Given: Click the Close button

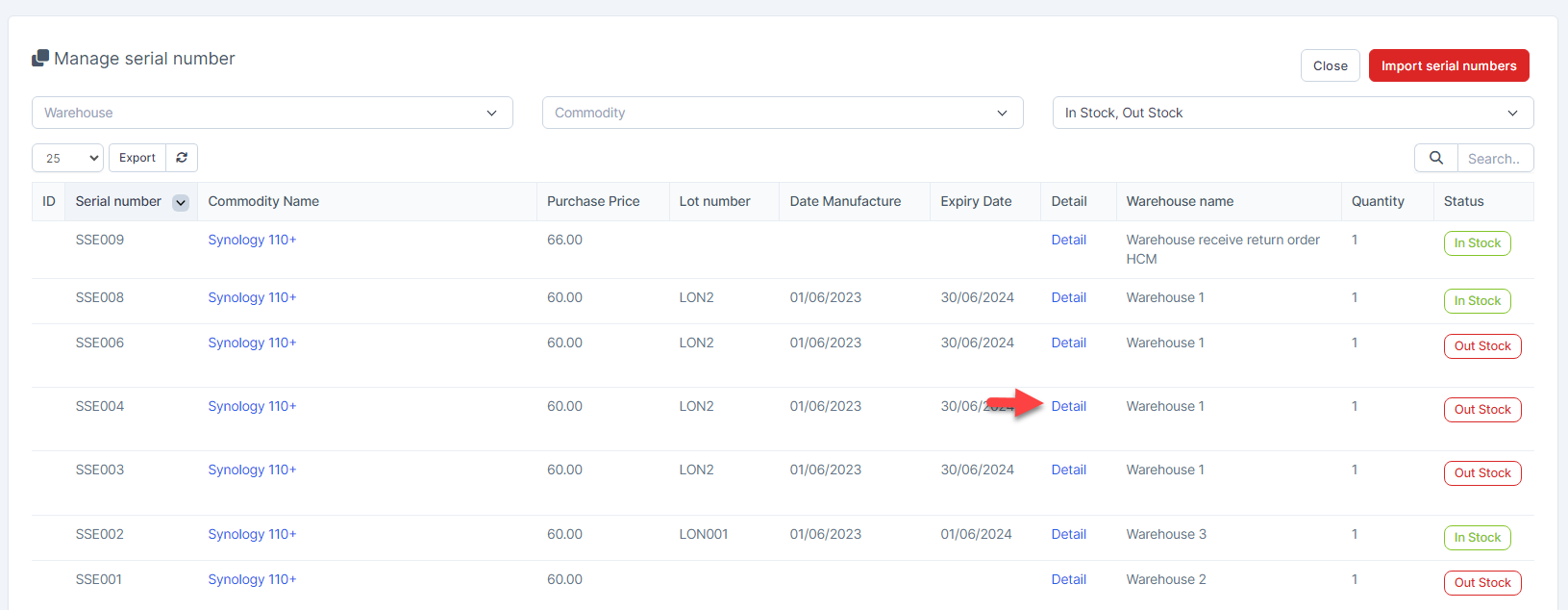Looking at the screenshot, I should click(x=1330, y=65).
